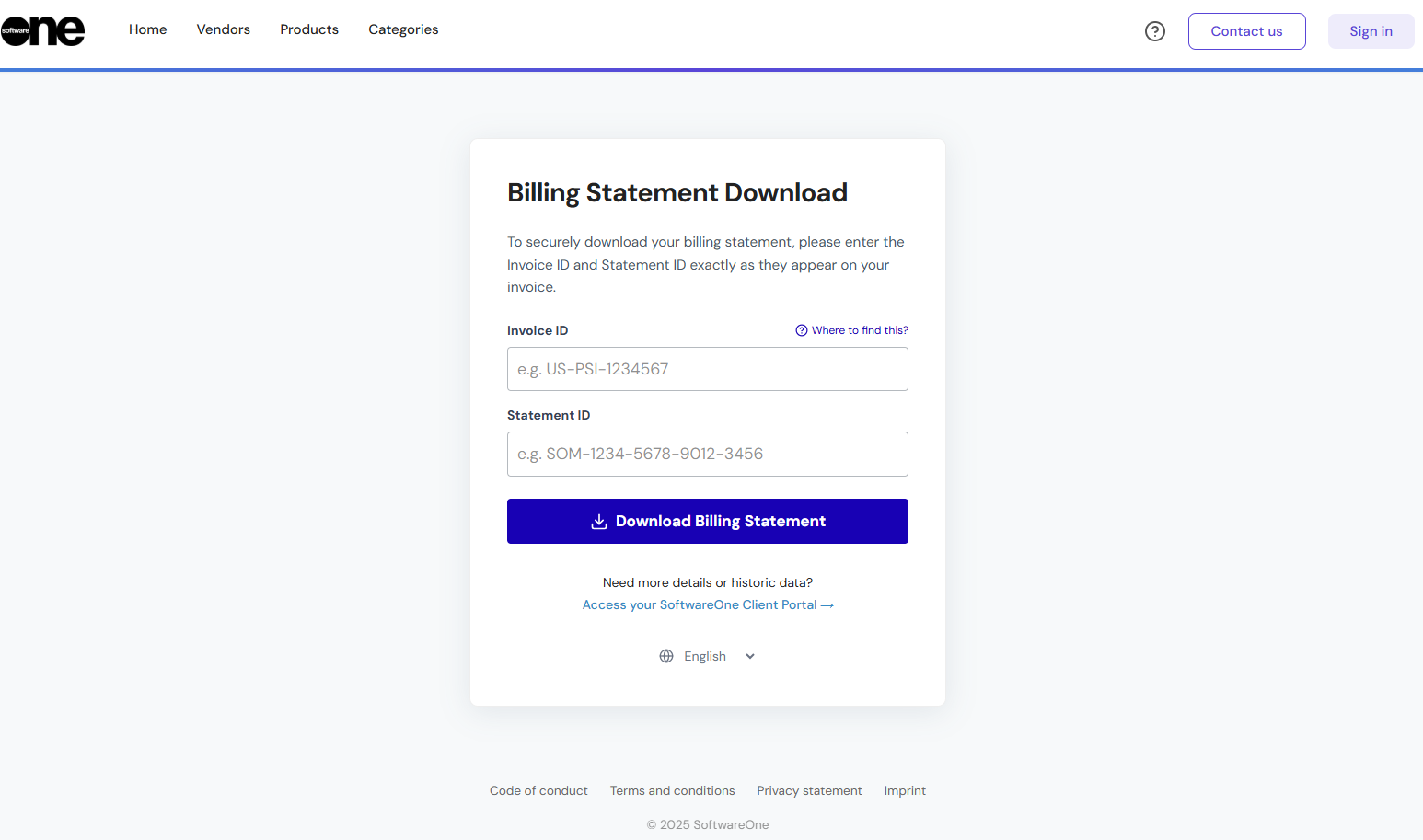Click the globe language icon
1423x840 pixels.
coord(666,656)
